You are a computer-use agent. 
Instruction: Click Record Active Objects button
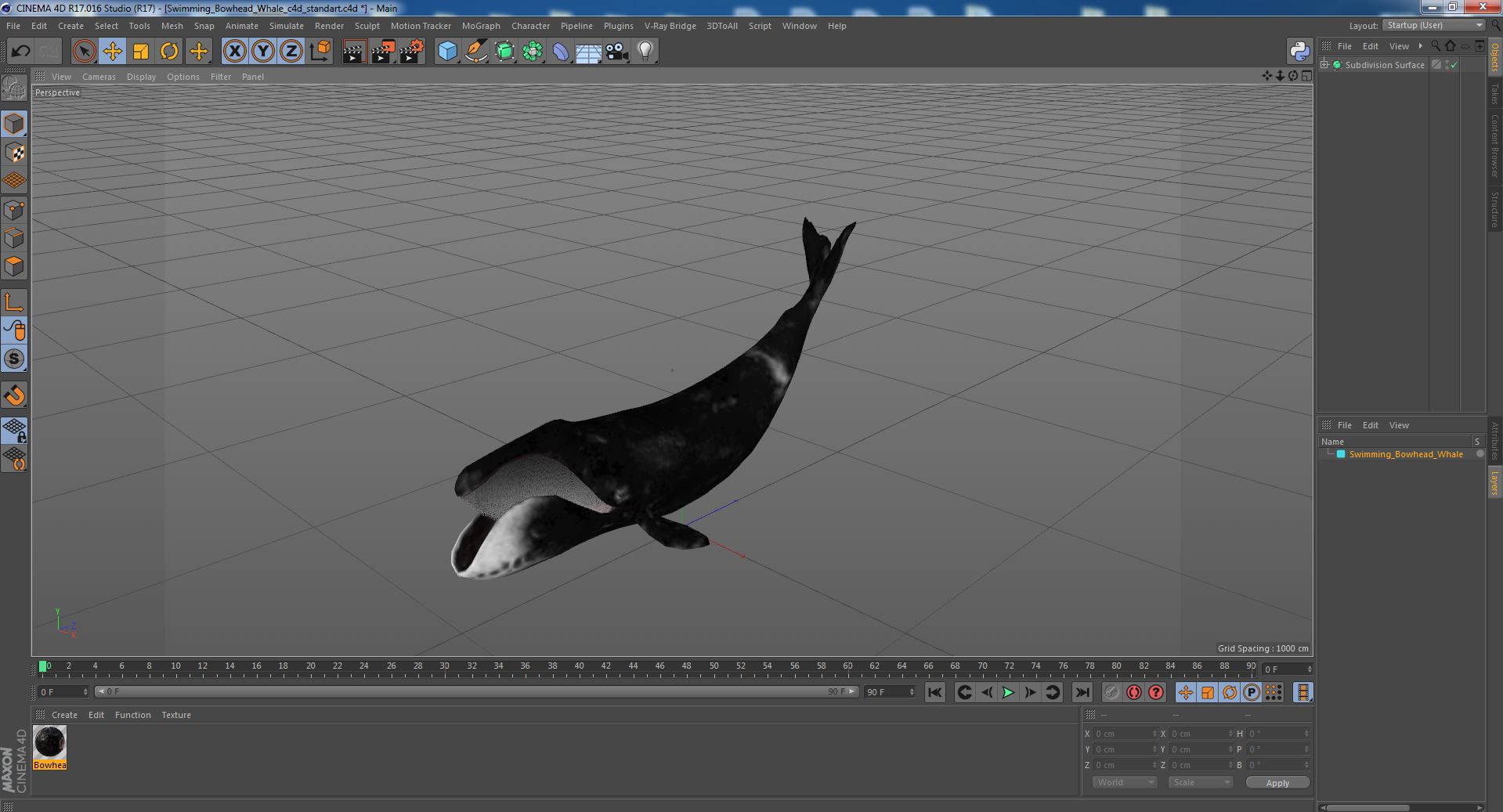[x=1112, y=692]
